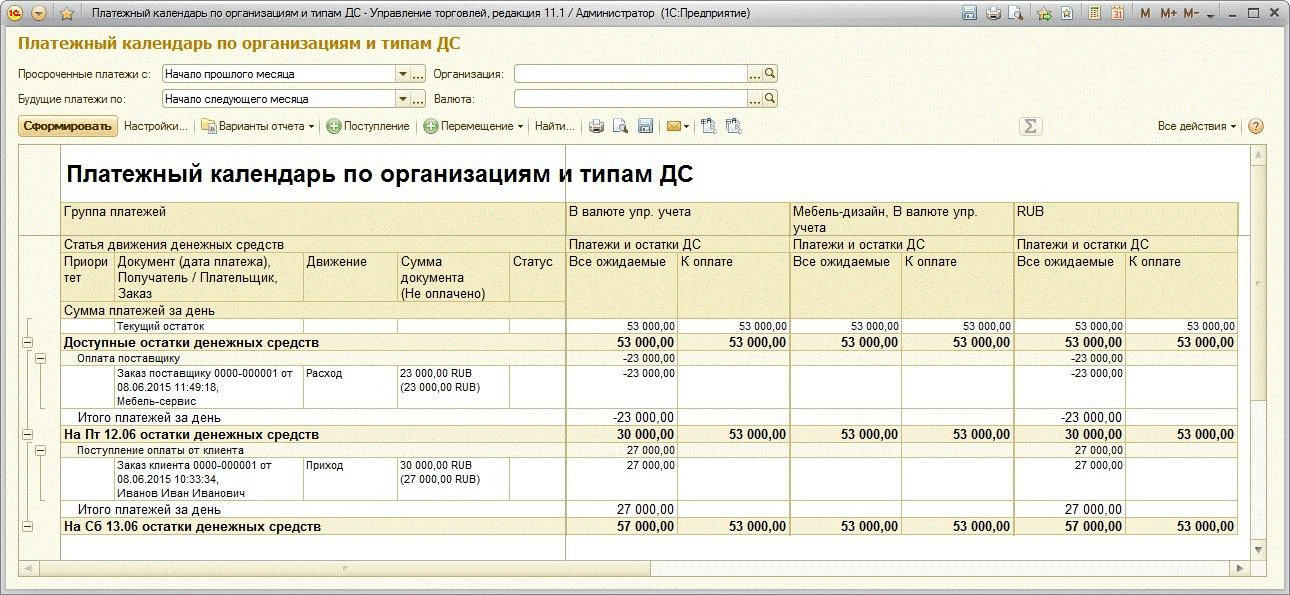Click the Приход movement cell

(x=350, y=479)
